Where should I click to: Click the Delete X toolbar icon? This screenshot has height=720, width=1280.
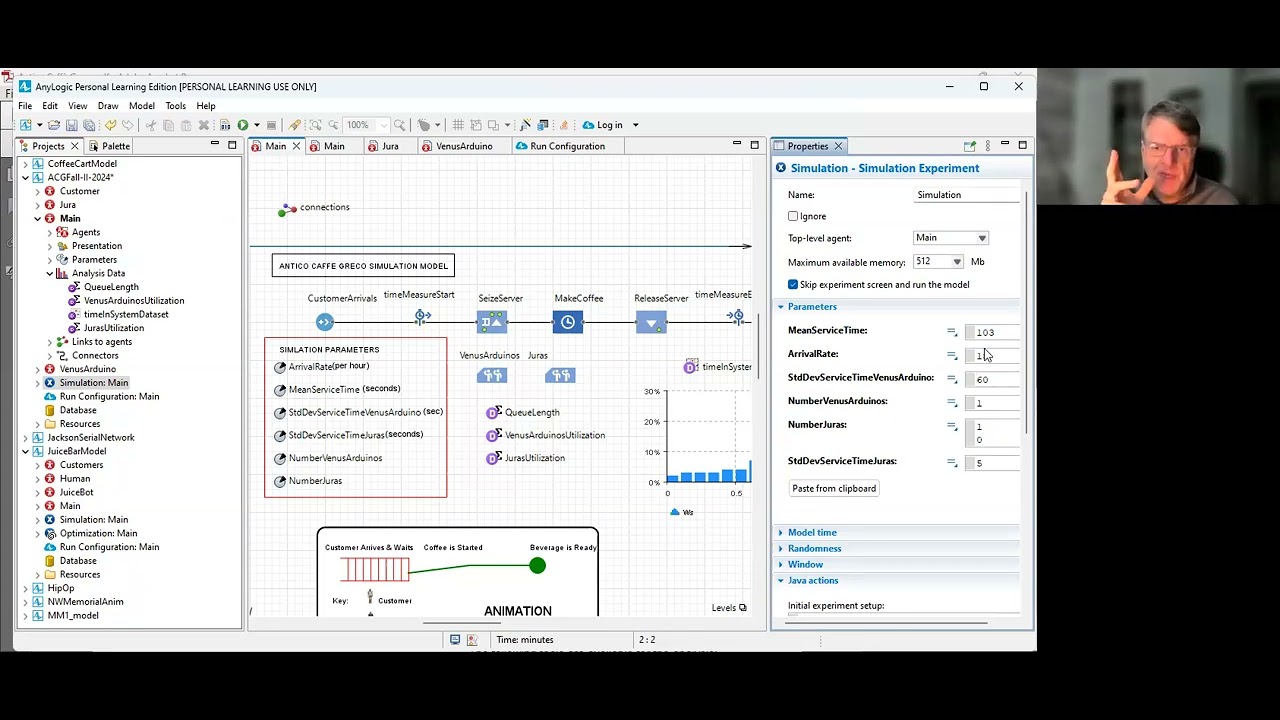point(203,125)
